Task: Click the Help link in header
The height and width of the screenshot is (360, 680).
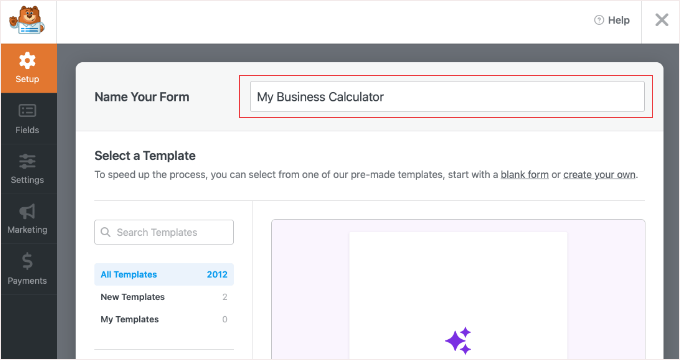Action: tap(612, 20)
